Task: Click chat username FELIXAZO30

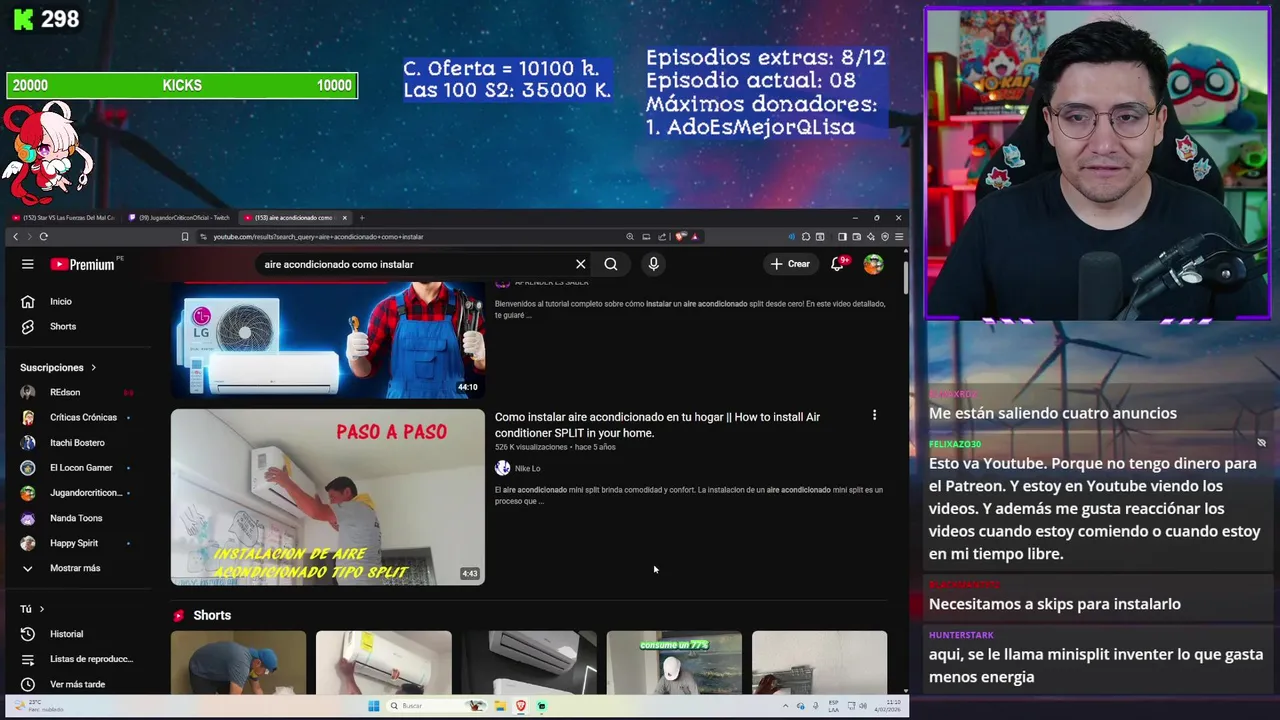Action: coord(955,444)
